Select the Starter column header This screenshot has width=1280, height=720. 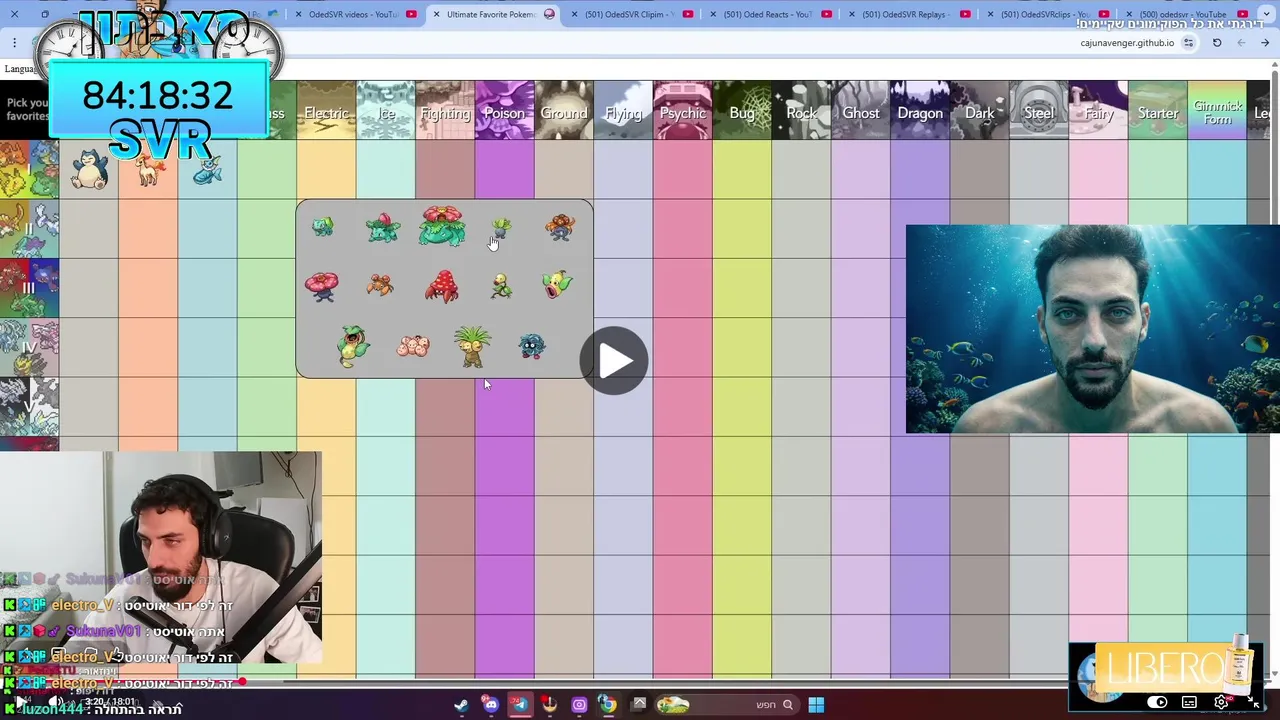[1158, 110]
